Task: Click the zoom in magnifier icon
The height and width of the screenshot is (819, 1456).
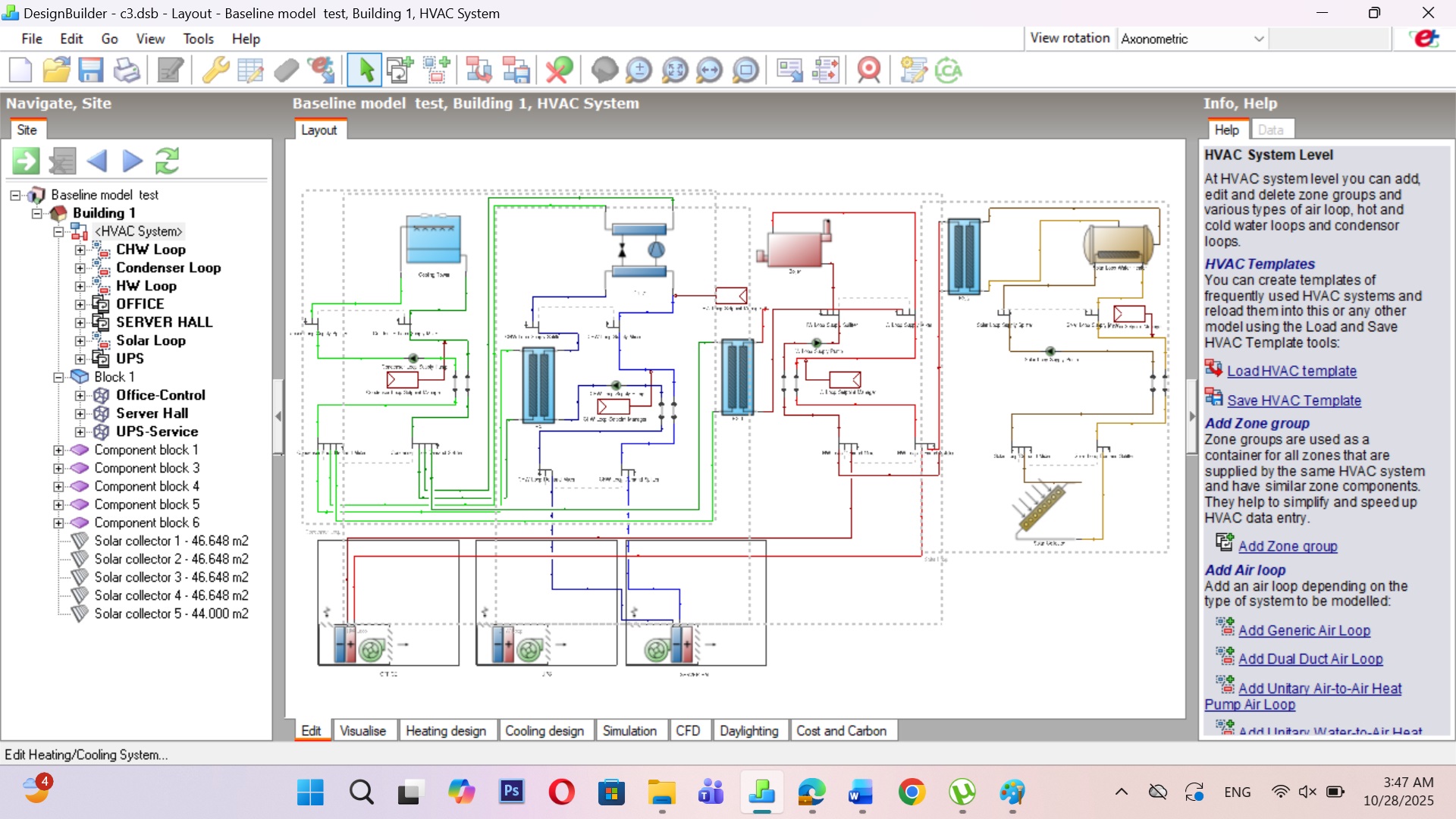Action: pos(639,71)
